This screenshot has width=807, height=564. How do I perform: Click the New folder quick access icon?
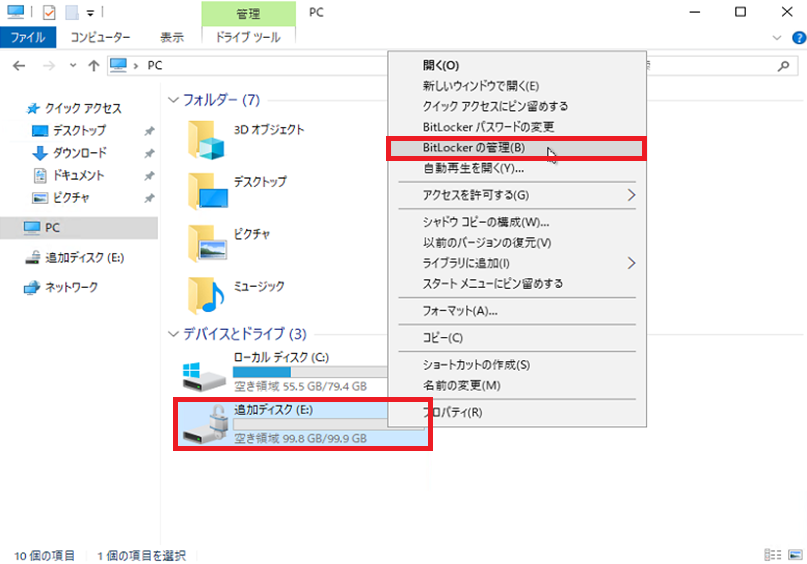click(72, 12)
